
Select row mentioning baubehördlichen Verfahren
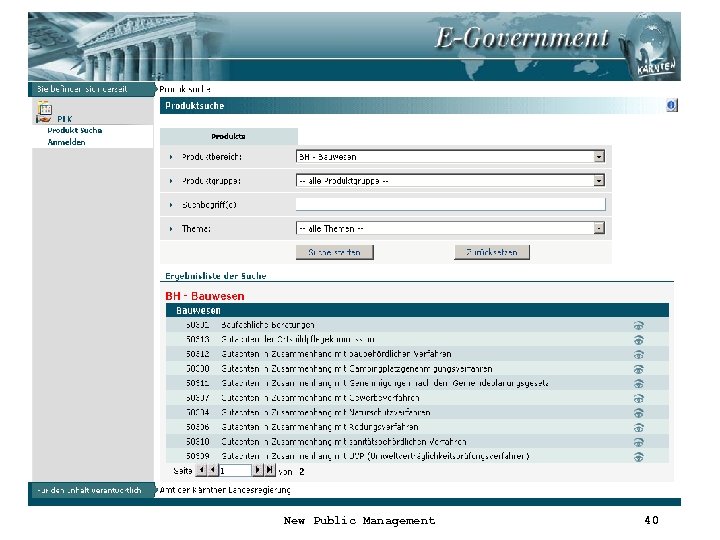coord(417,354)
